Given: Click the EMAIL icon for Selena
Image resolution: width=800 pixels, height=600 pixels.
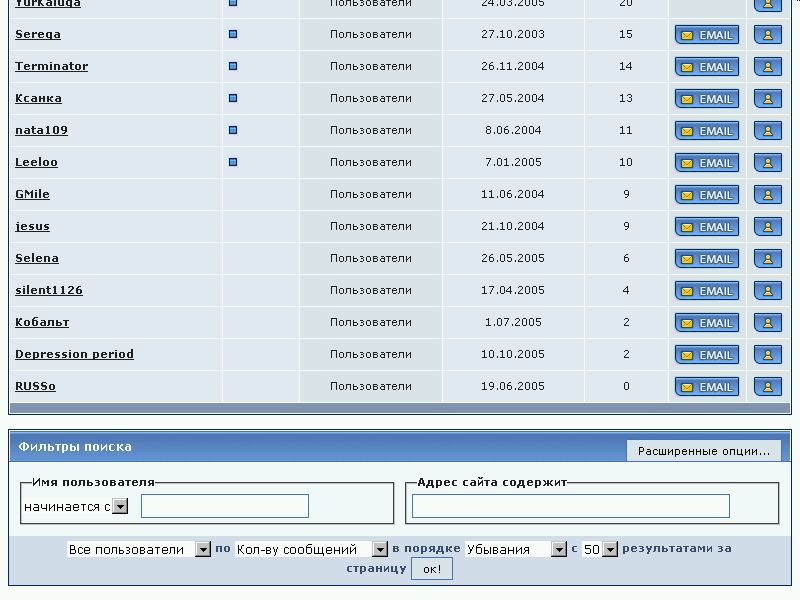Looking at the screenshot, I should [707, 259].
